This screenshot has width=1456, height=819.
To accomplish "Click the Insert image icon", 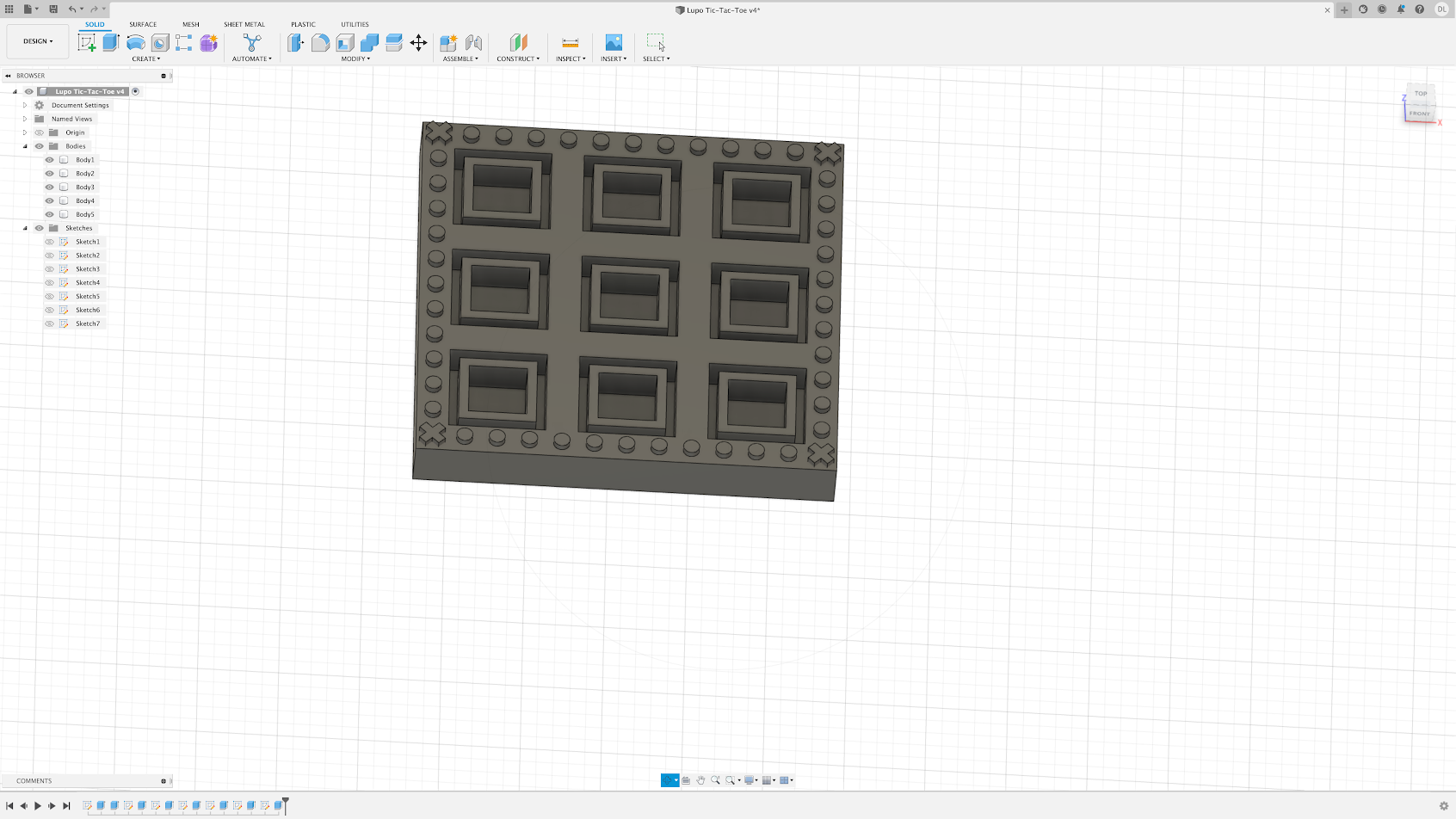I will [614, 43].
